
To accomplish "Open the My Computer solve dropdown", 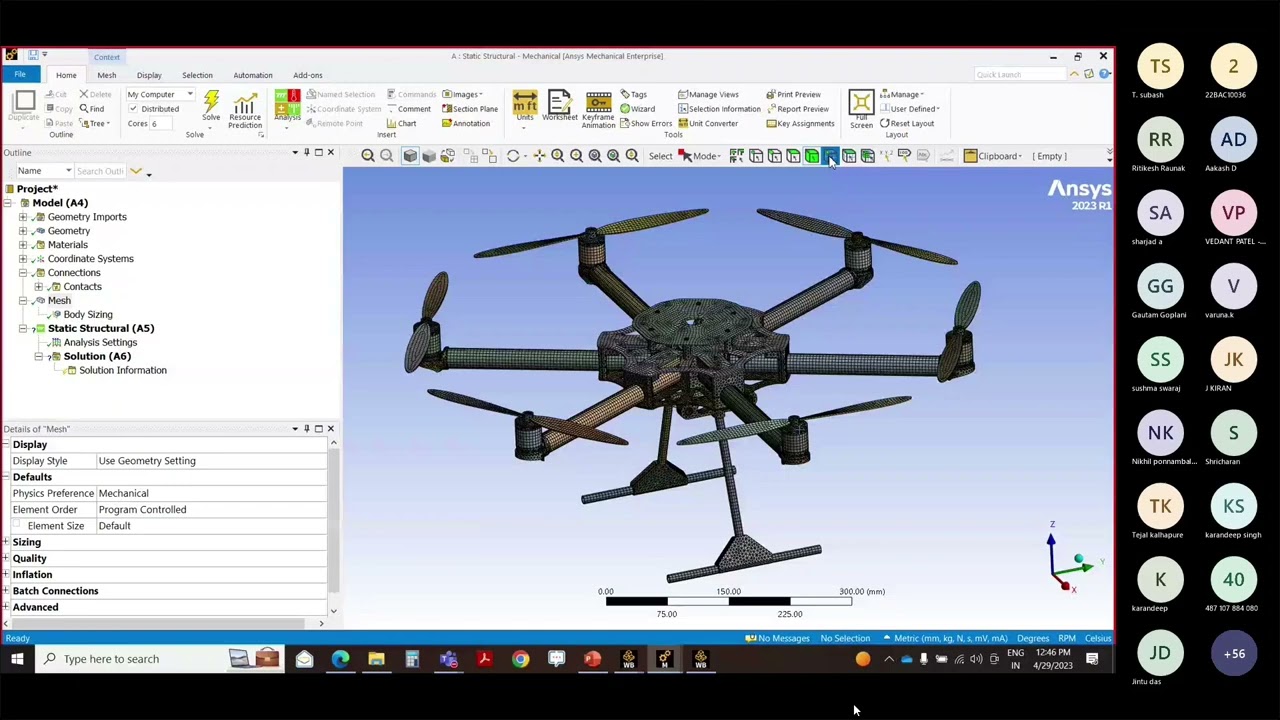I will click(x=159, y=95).
